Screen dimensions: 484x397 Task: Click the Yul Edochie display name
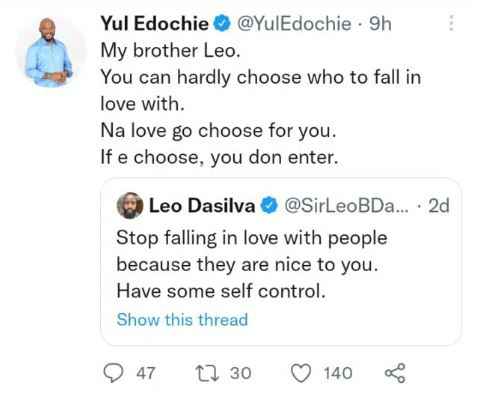pos(155,24)
